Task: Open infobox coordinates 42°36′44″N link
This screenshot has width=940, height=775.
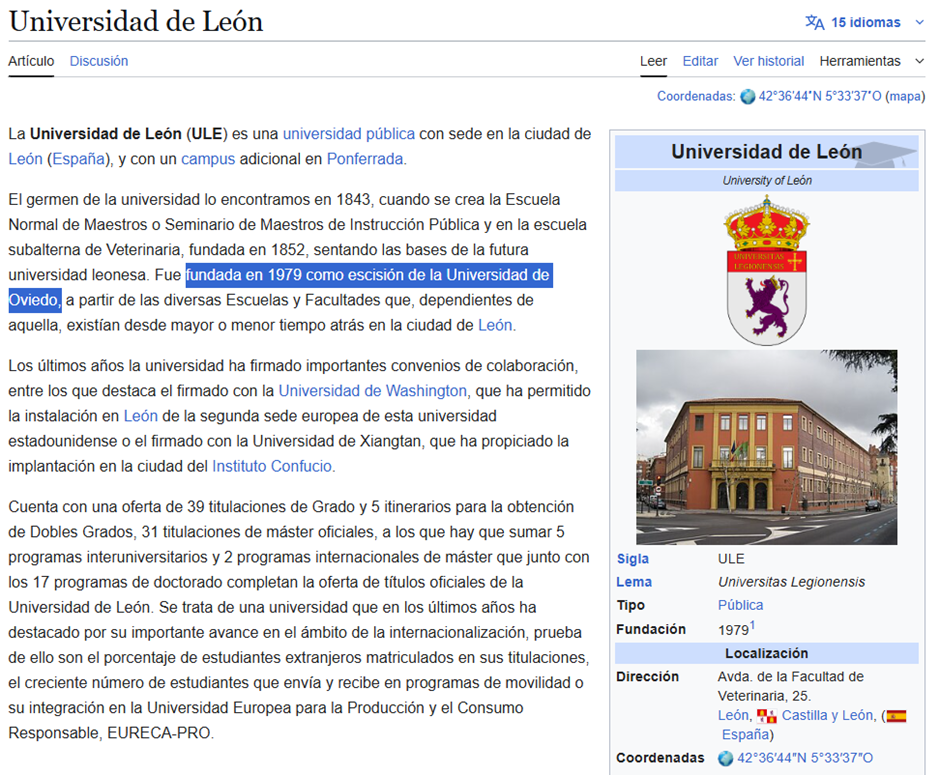Action: click(x=805, y=758)
